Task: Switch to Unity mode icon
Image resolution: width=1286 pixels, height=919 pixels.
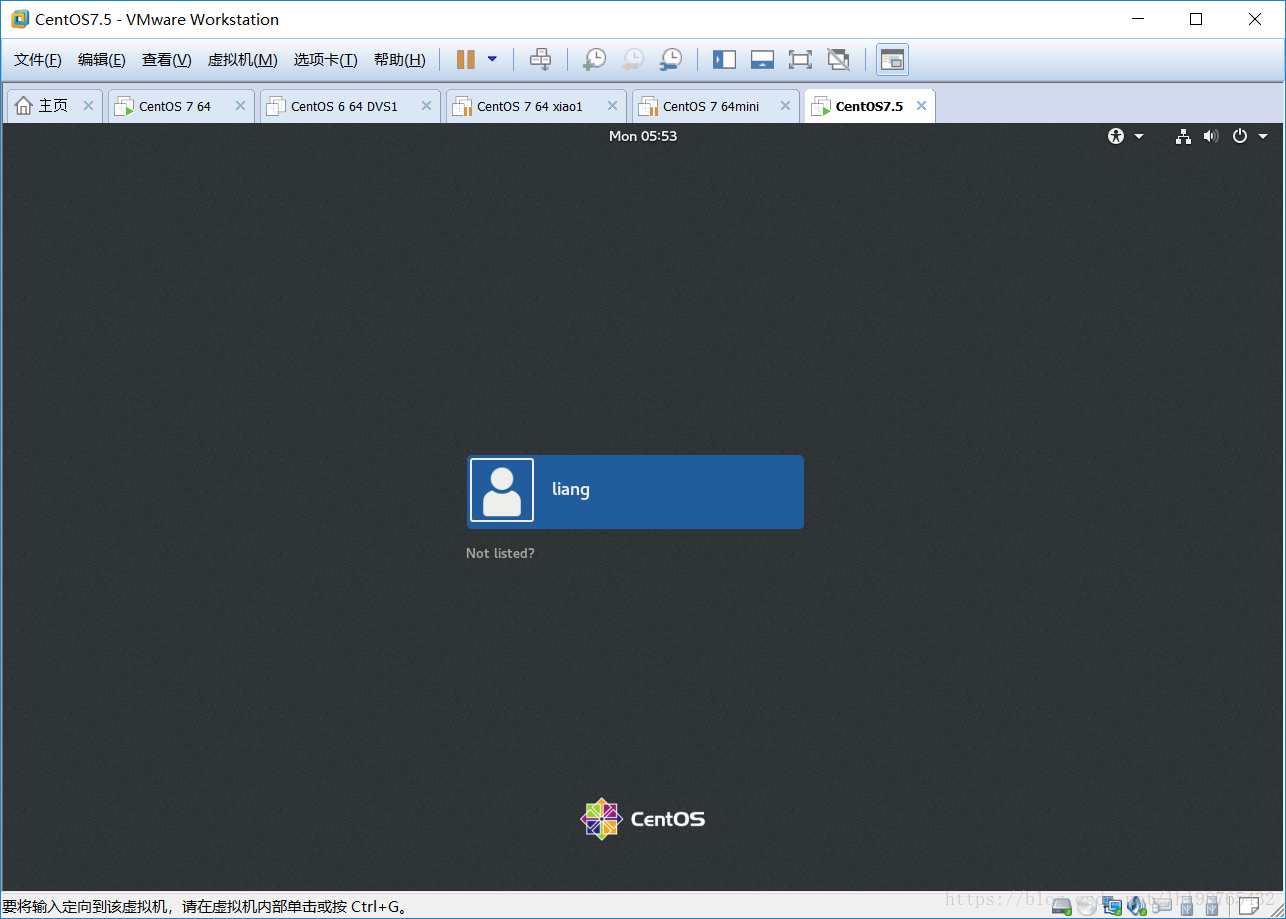Action: click(838, 60)
